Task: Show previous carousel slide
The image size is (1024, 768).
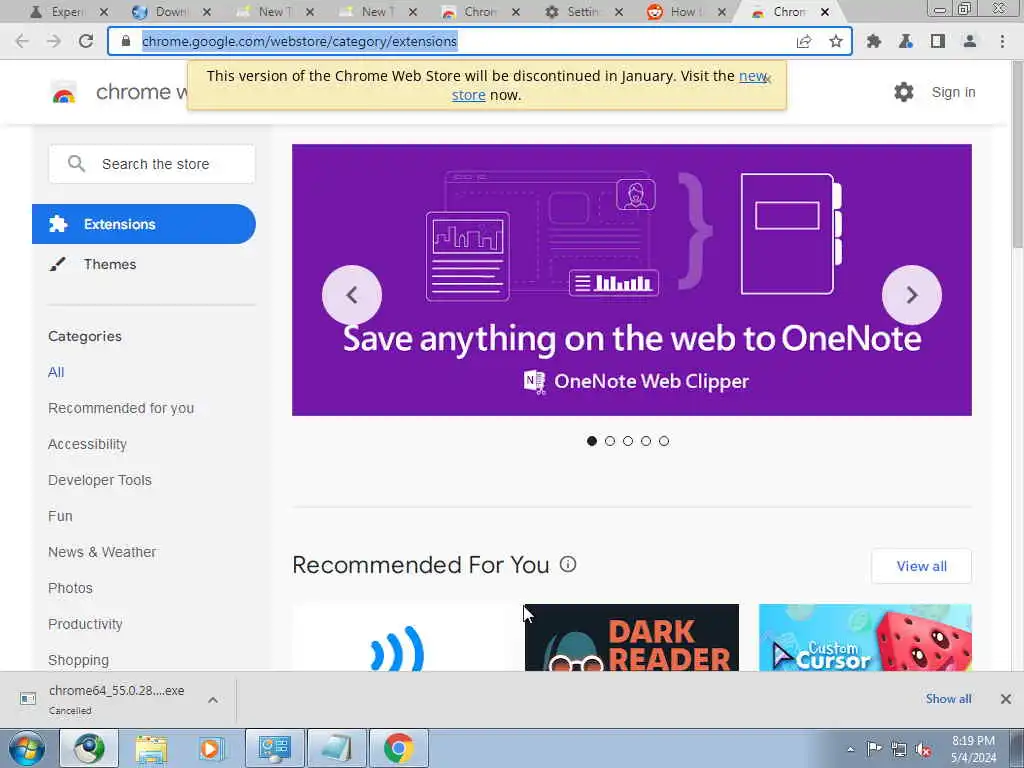Action: coord(352,295)
